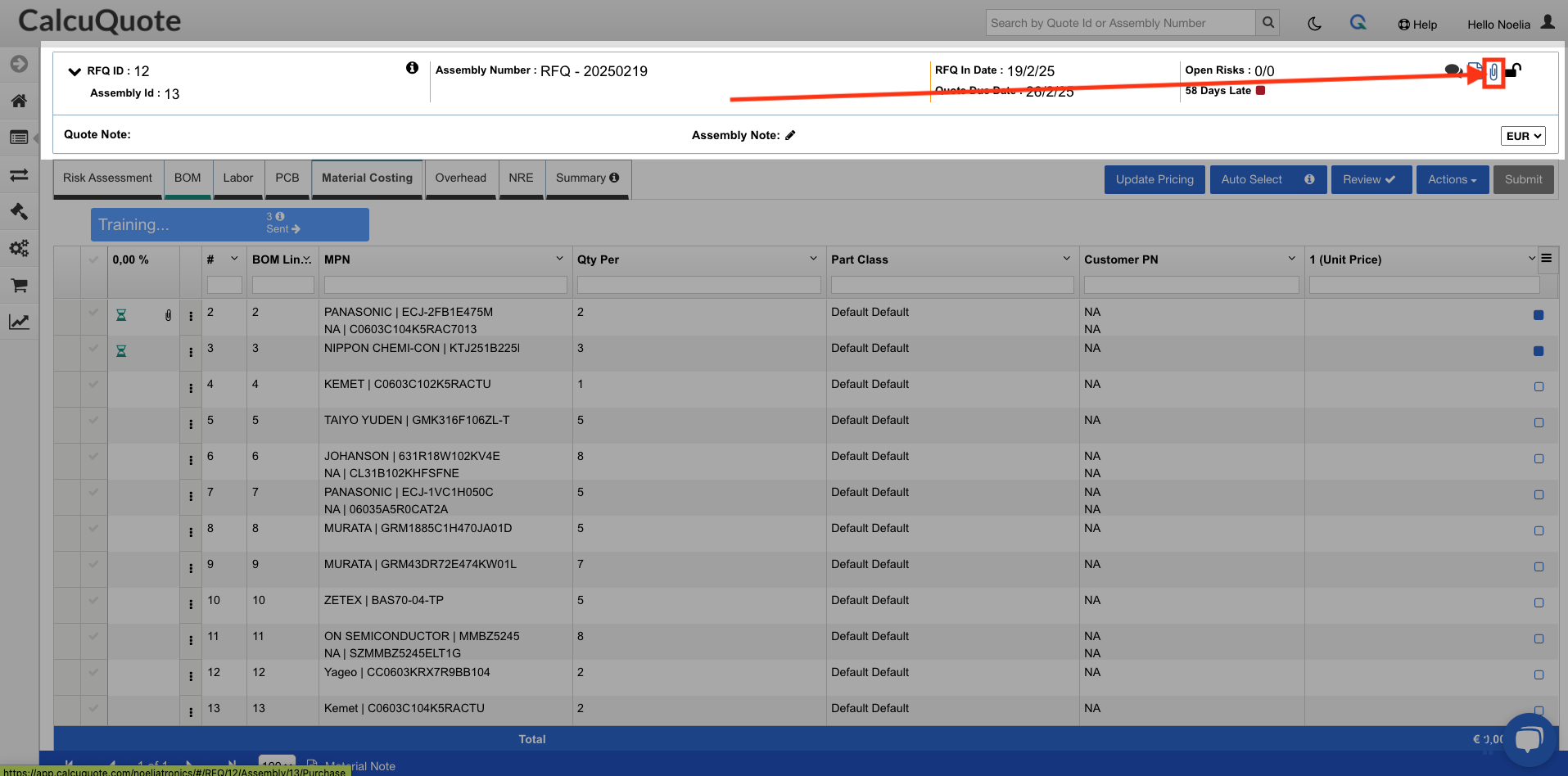Click the Part Class filter input box

point(952,285)
